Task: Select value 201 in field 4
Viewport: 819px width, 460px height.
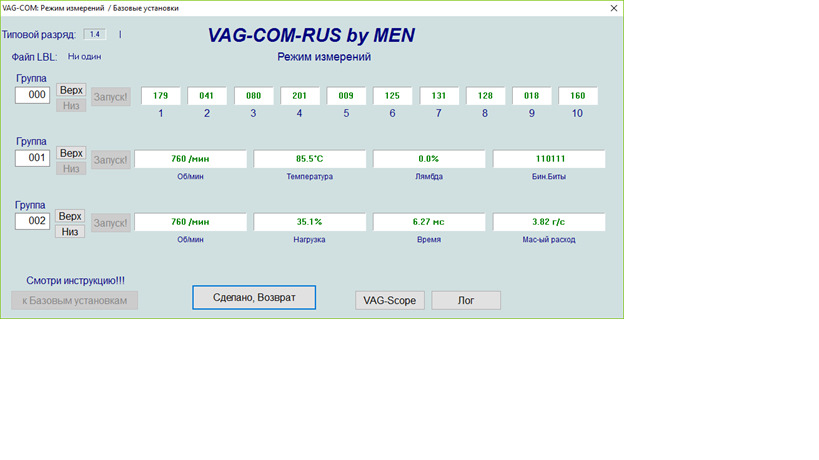Action: click(x=299, y=96)
